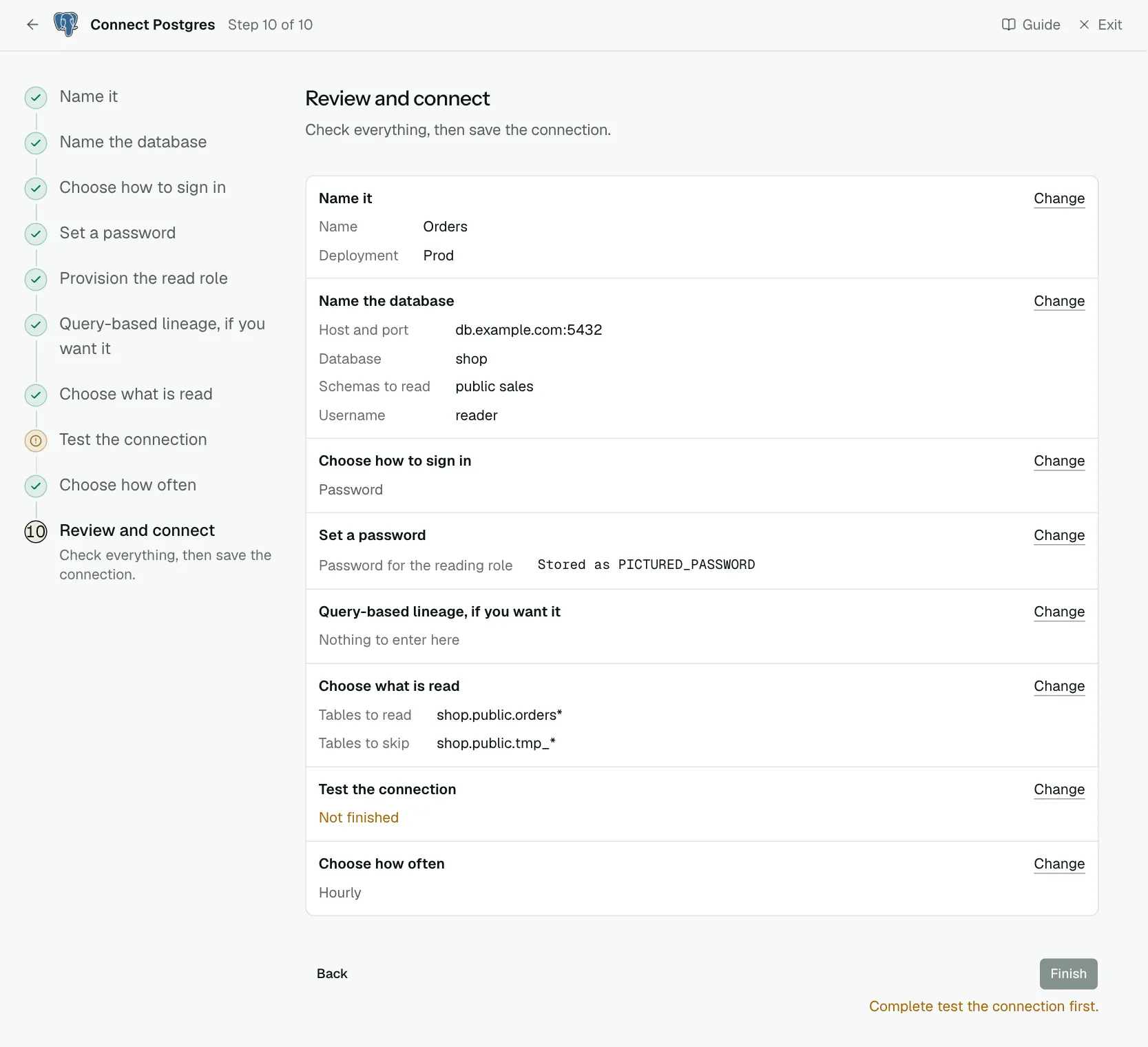1148x1047 pixels.
Task: Click the Postgres elephant logo
Action: [66, 25]
